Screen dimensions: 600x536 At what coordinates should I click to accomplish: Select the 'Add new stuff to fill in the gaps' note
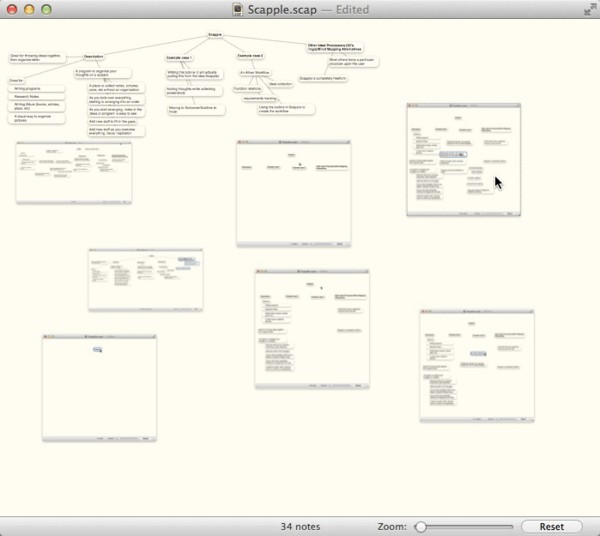point(112,122)
